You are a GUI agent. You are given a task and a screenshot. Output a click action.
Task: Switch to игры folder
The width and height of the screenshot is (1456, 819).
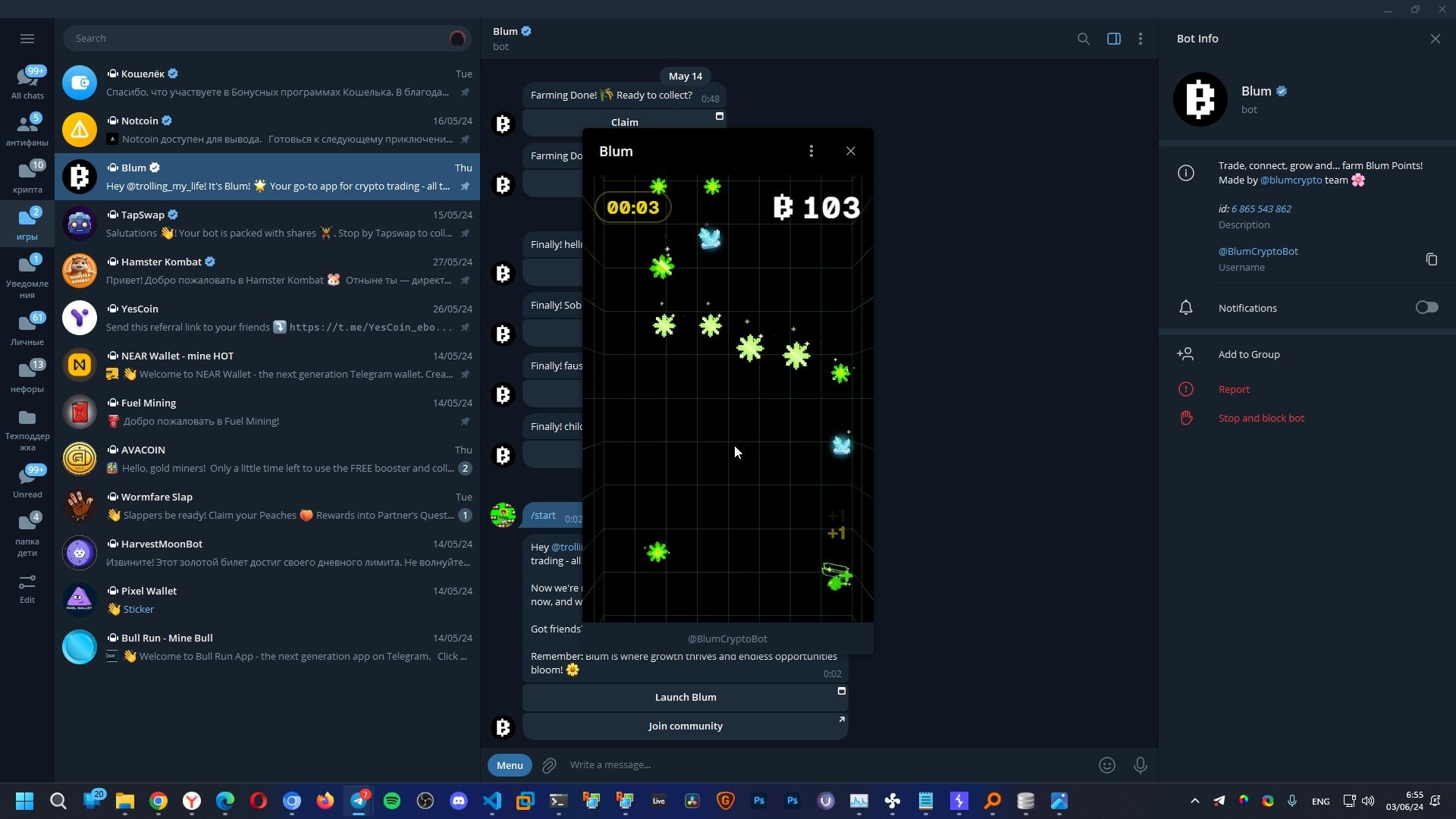point(27,224)
